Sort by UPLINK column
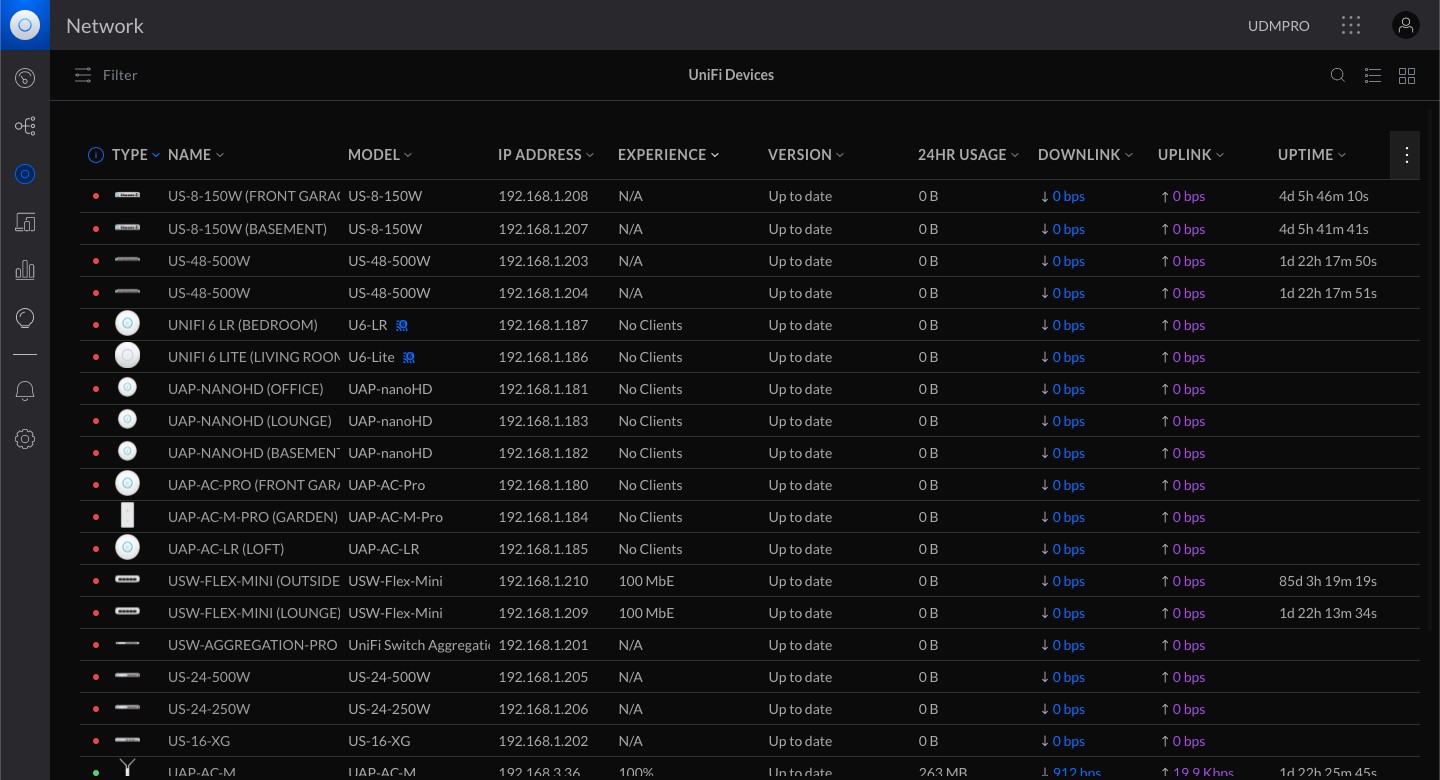Image resolution: width=1440 pixels, height=780 pixels. pyautogui.click(x=1191, y=155)
